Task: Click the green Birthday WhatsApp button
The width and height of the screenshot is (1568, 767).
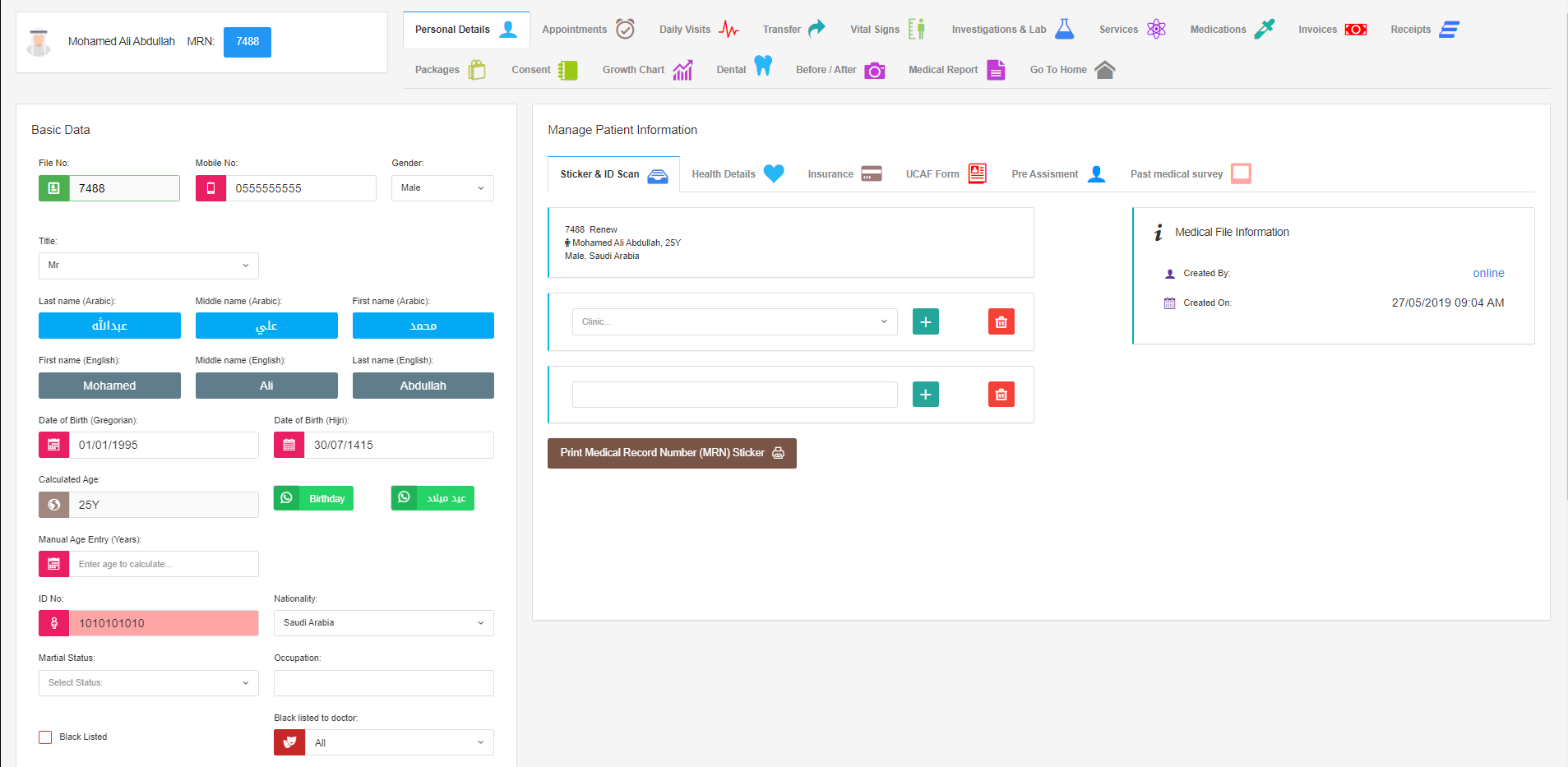Action: [313, 499]
